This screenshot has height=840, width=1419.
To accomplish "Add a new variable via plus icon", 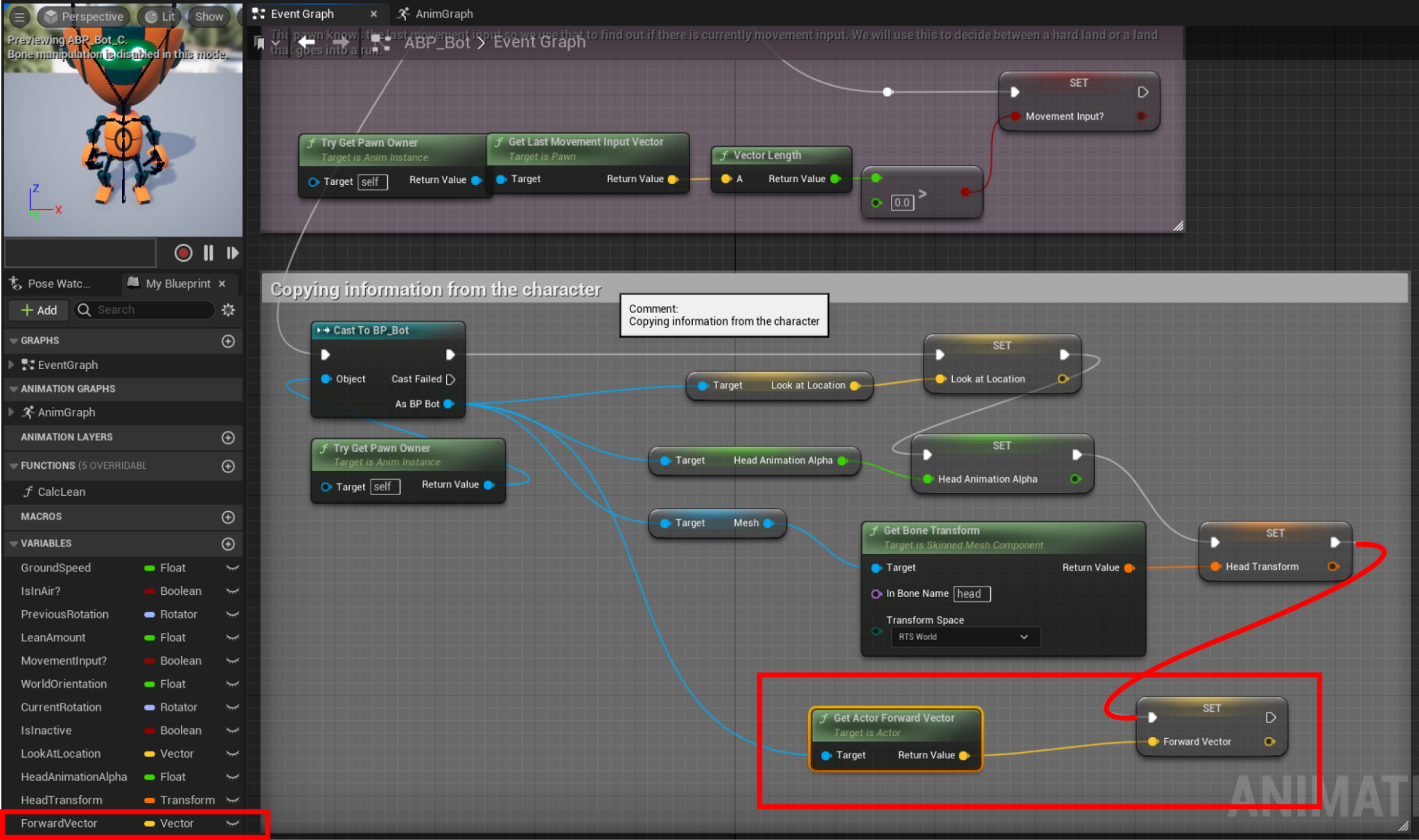I will (228, 544).
